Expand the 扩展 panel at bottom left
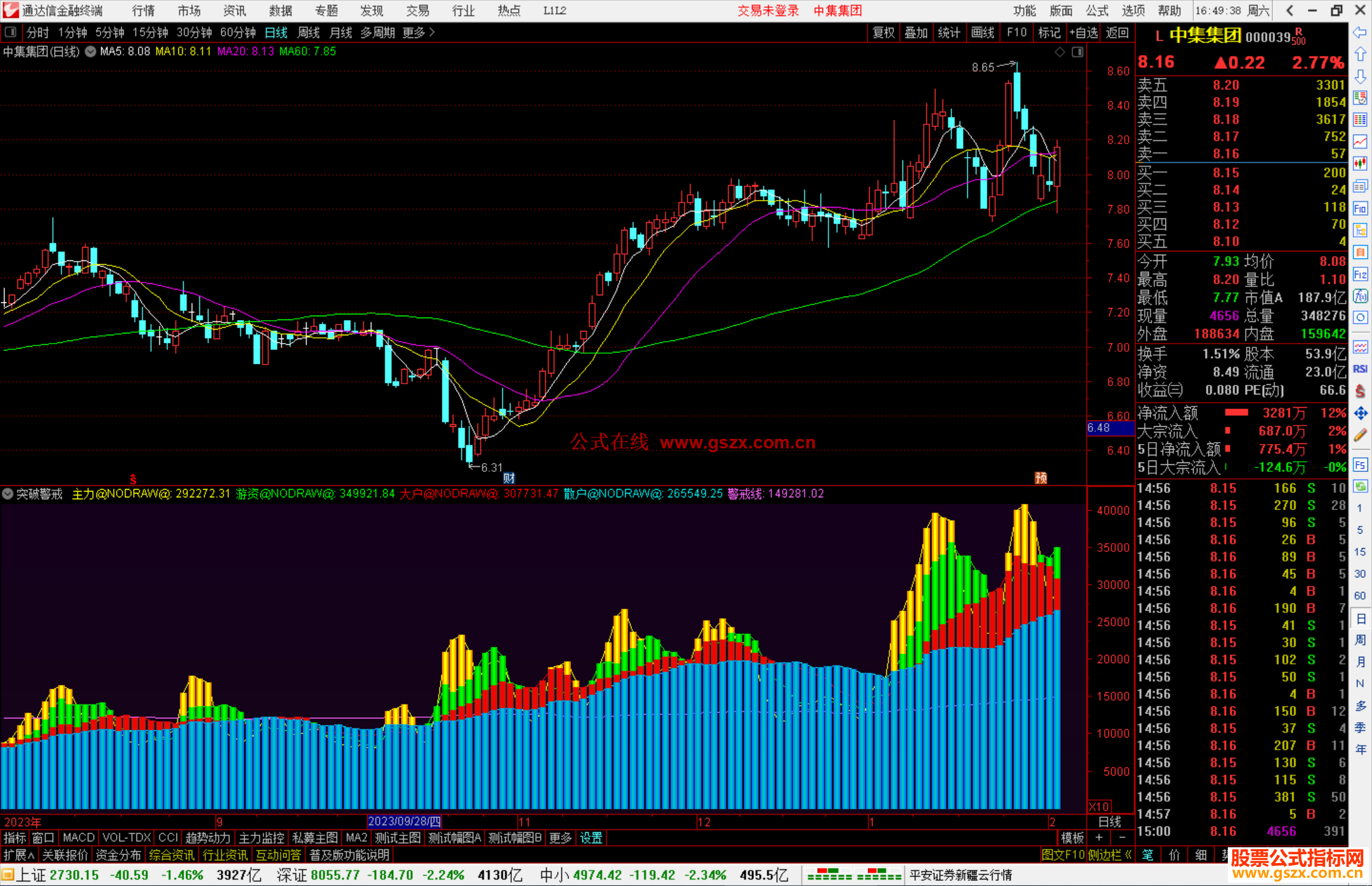This screenshot has height=886, width=1372. (18, 855)
